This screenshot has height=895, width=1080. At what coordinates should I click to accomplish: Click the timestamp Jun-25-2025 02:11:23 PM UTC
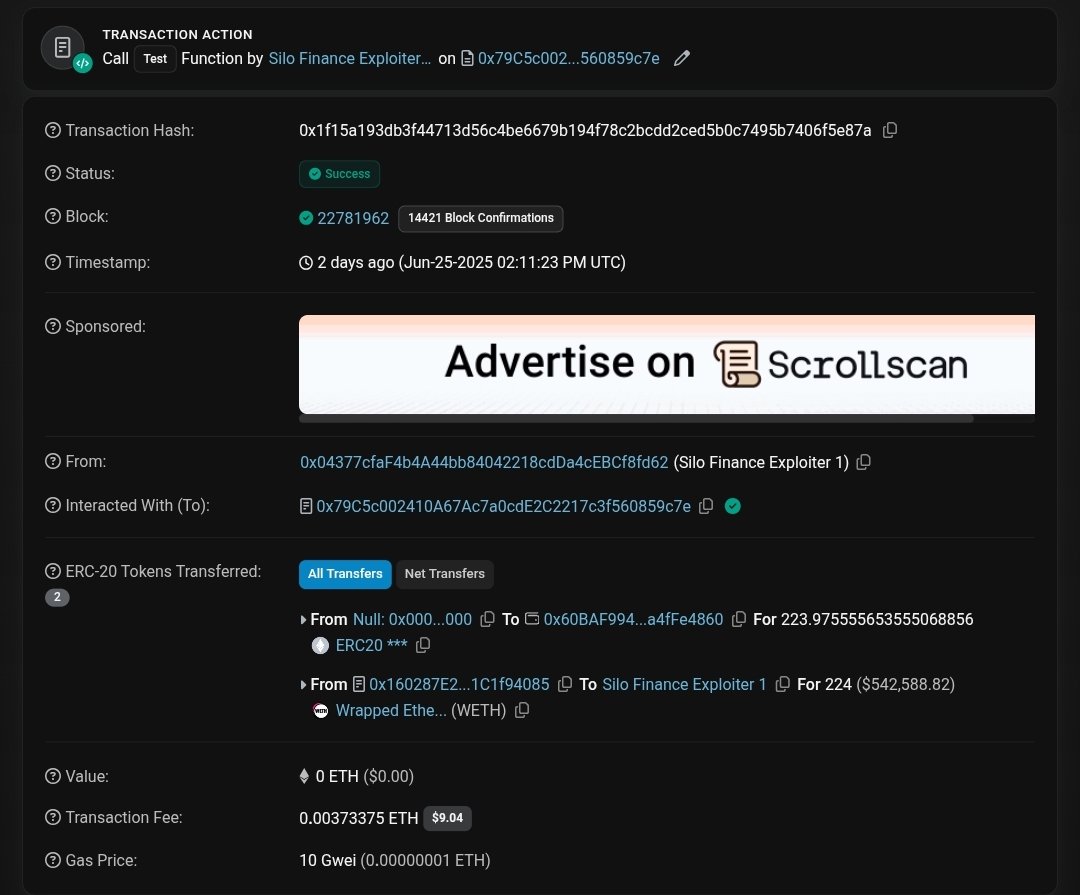512,263
